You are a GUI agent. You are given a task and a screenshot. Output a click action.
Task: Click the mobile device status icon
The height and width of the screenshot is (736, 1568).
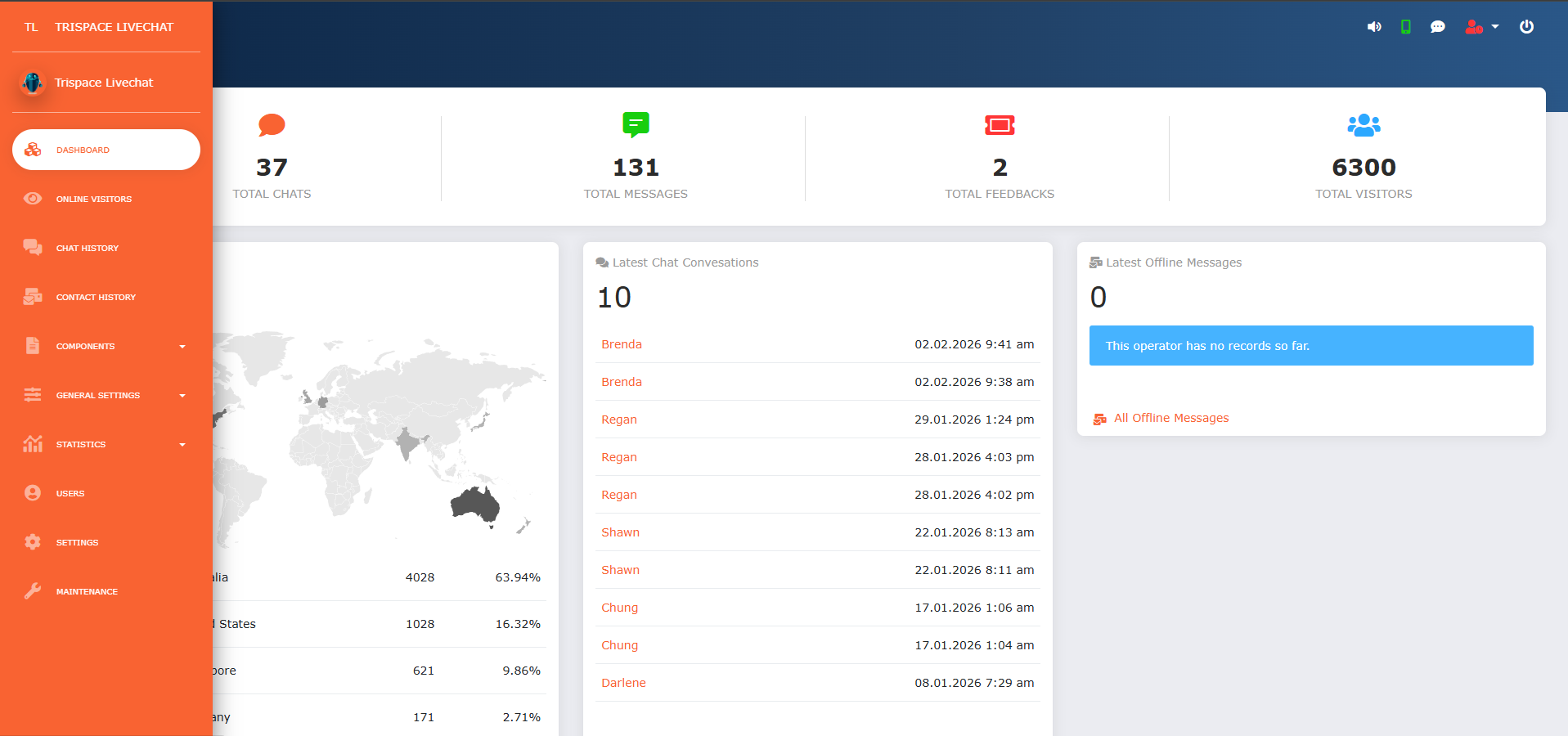click(1406, 26)
